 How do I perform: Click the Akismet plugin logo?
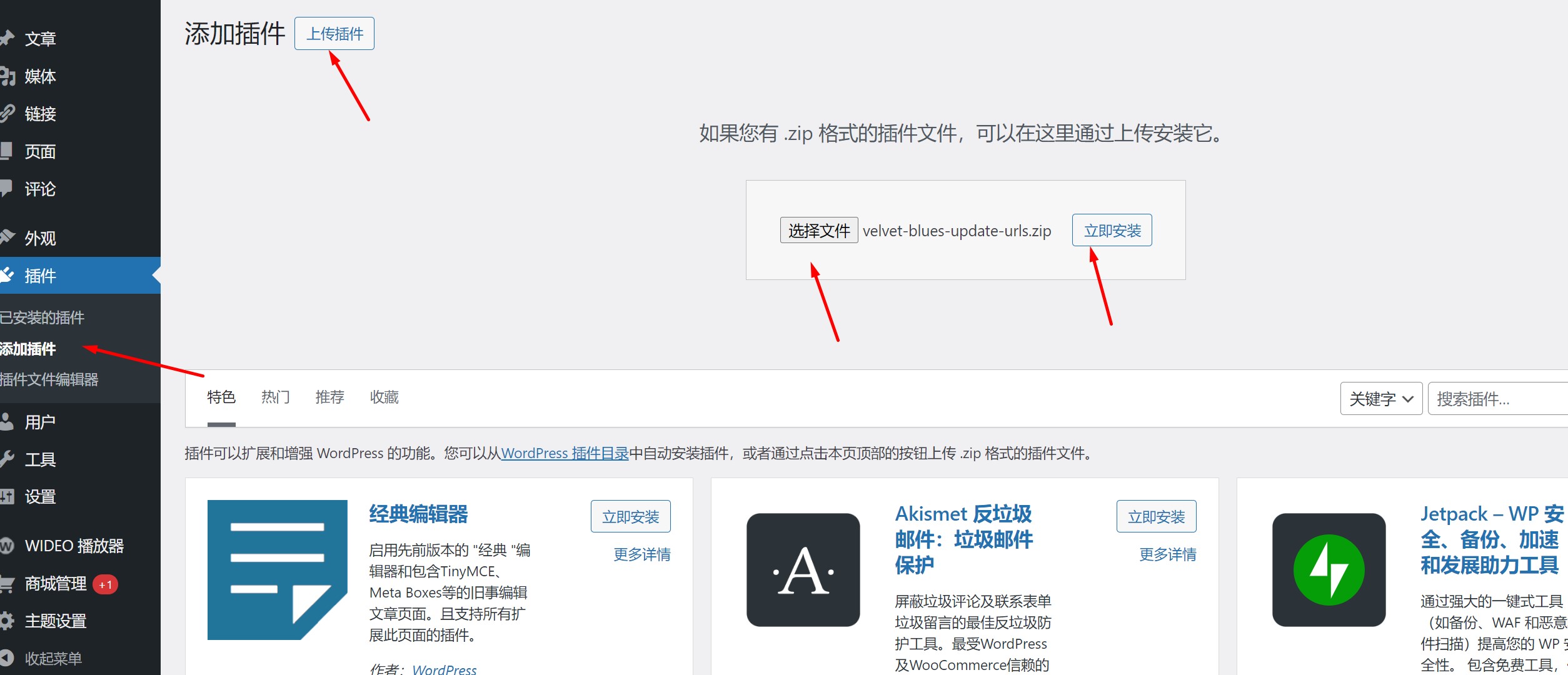pyautogui.click(x=803, y=569)
